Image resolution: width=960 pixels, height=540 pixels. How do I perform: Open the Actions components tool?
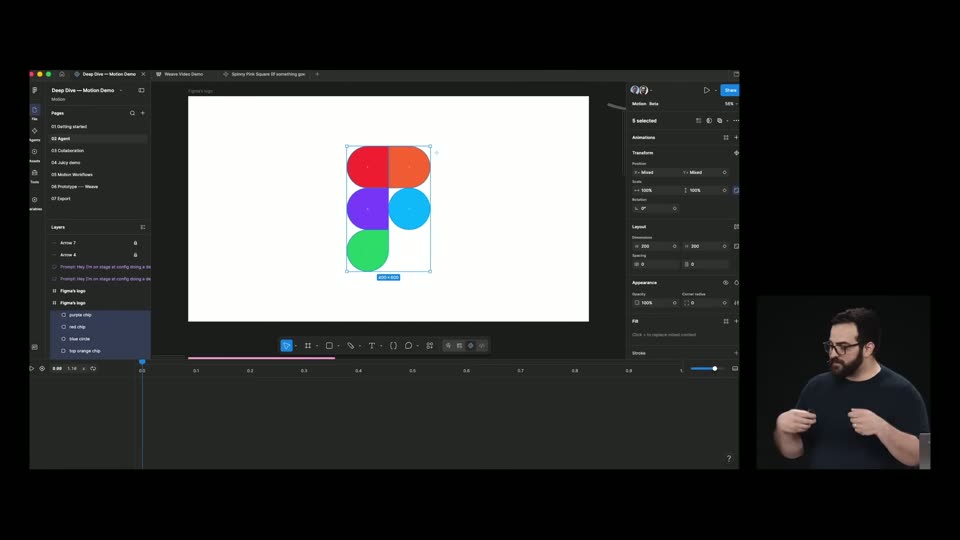point(430,346)
